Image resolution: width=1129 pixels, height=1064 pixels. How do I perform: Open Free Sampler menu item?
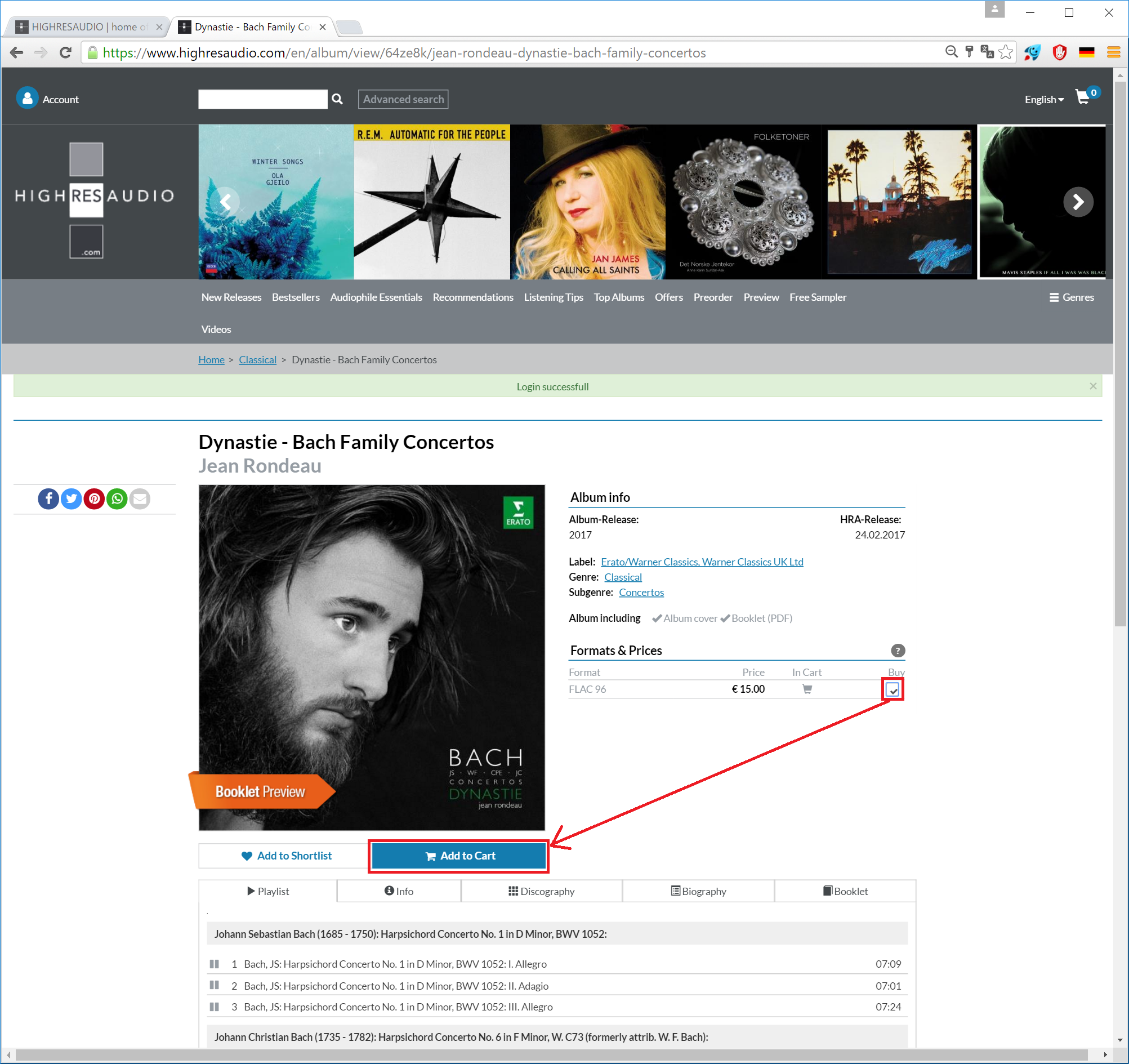817,297
